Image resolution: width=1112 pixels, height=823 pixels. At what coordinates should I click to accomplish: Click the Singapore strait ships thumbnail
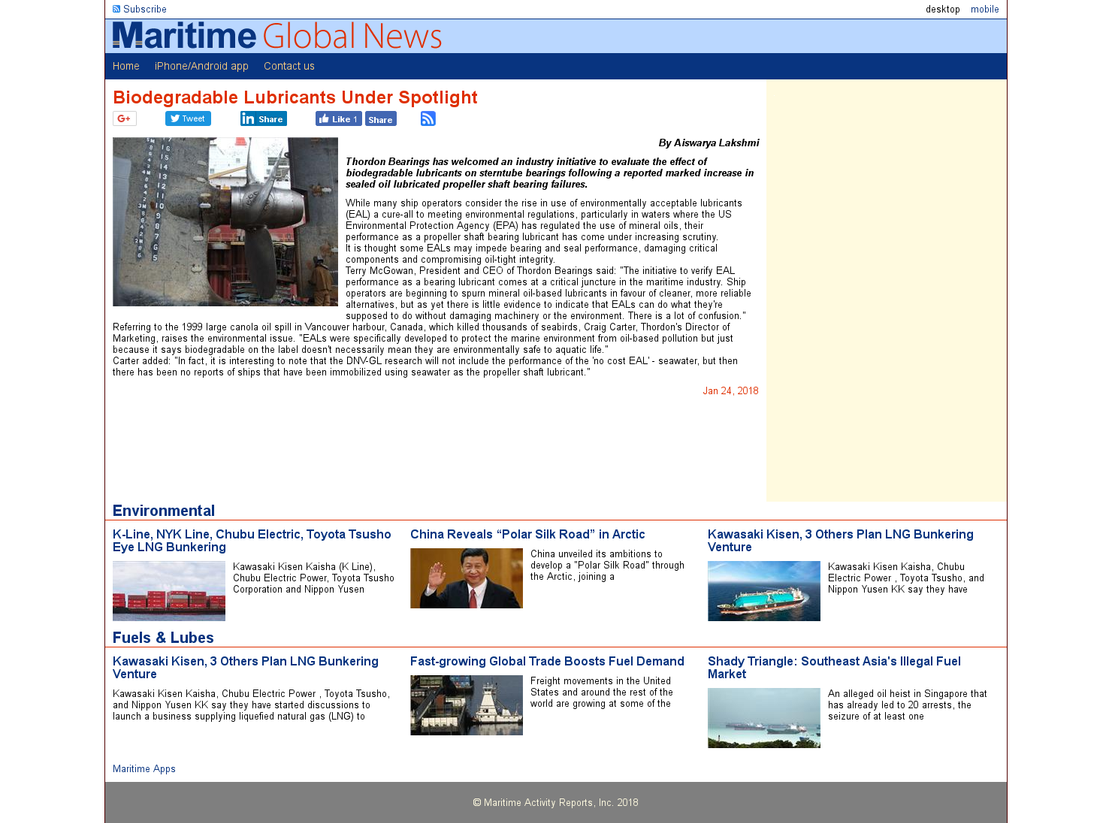click(x=764, y=718)
